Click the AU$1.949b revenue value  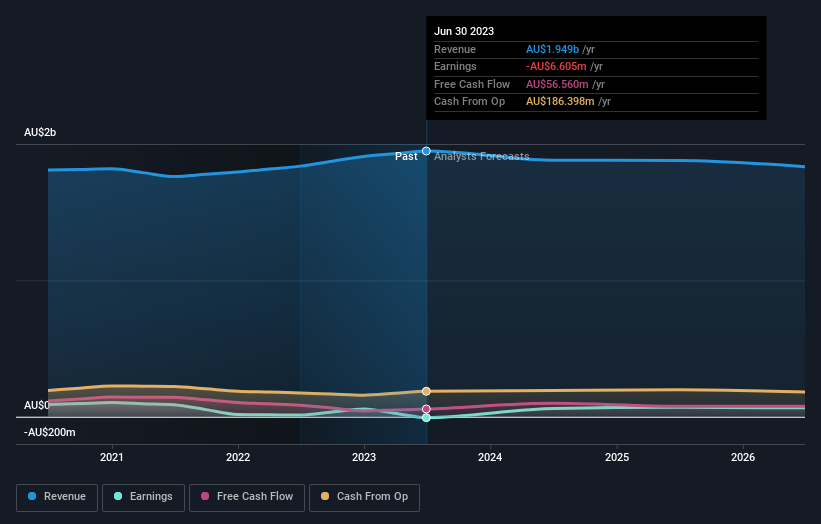(552, 49)
